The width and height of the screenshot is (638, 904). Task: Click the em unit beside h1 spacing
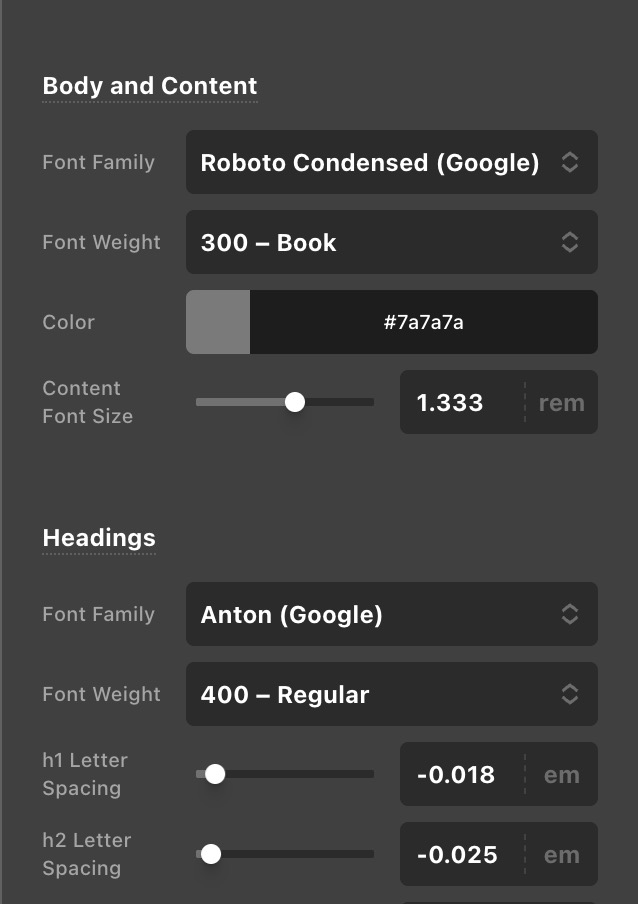(561, 774)
